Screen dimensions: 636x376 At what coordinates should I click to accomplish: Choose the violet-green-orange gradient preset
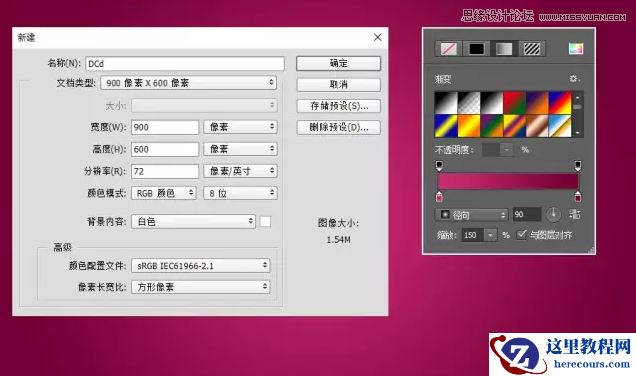coord(492,126)
